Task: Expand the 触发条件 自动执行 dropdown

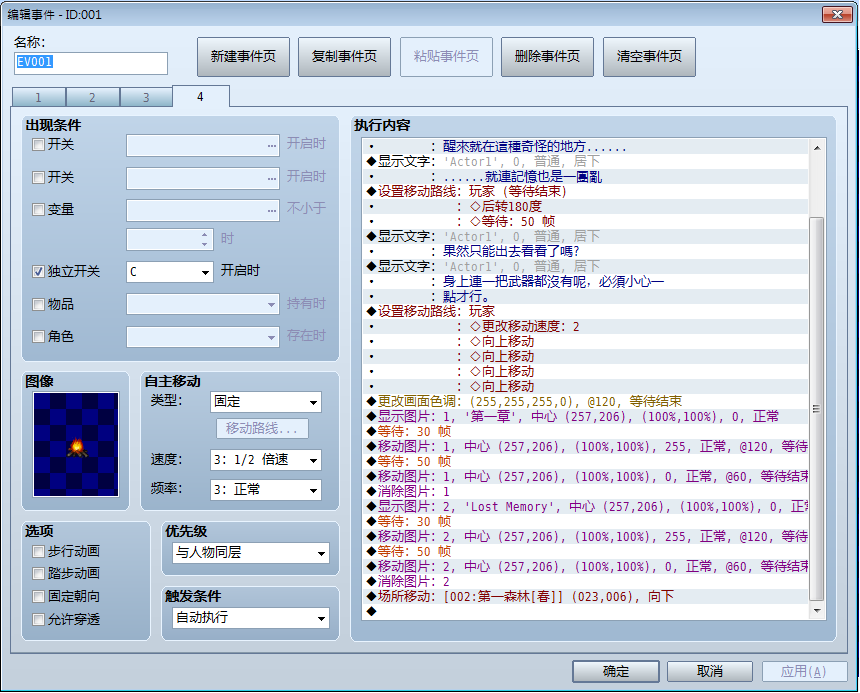Action: coord(251,618)
